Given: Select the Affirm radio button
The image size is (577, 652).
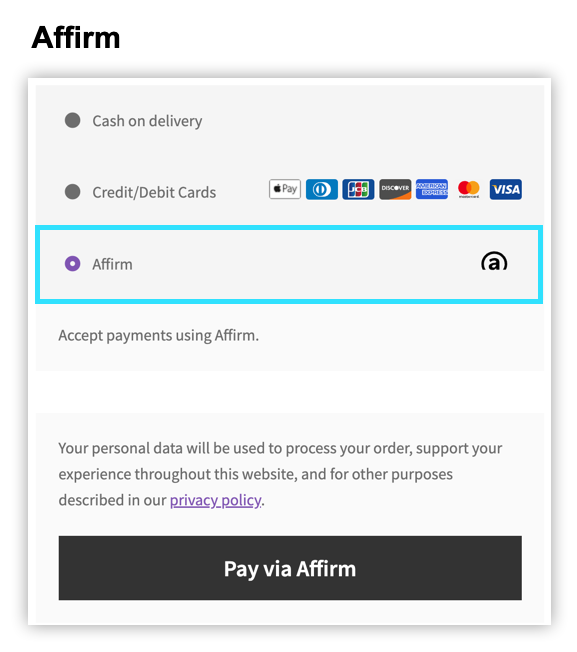Looking at the screenshot, I should tap(72, 263).
